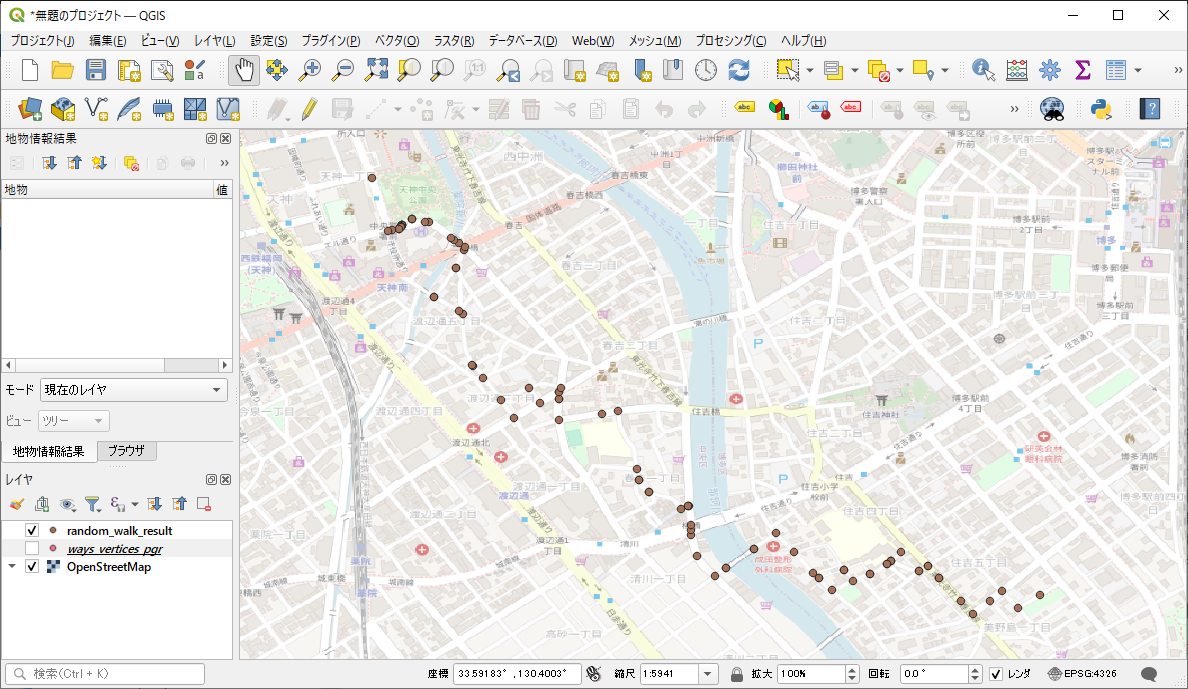Image resolution: width=1188 pixels, height=689 pixels.
Task: Toggle the render checkbox in status bar
Action: pos(996,674)
